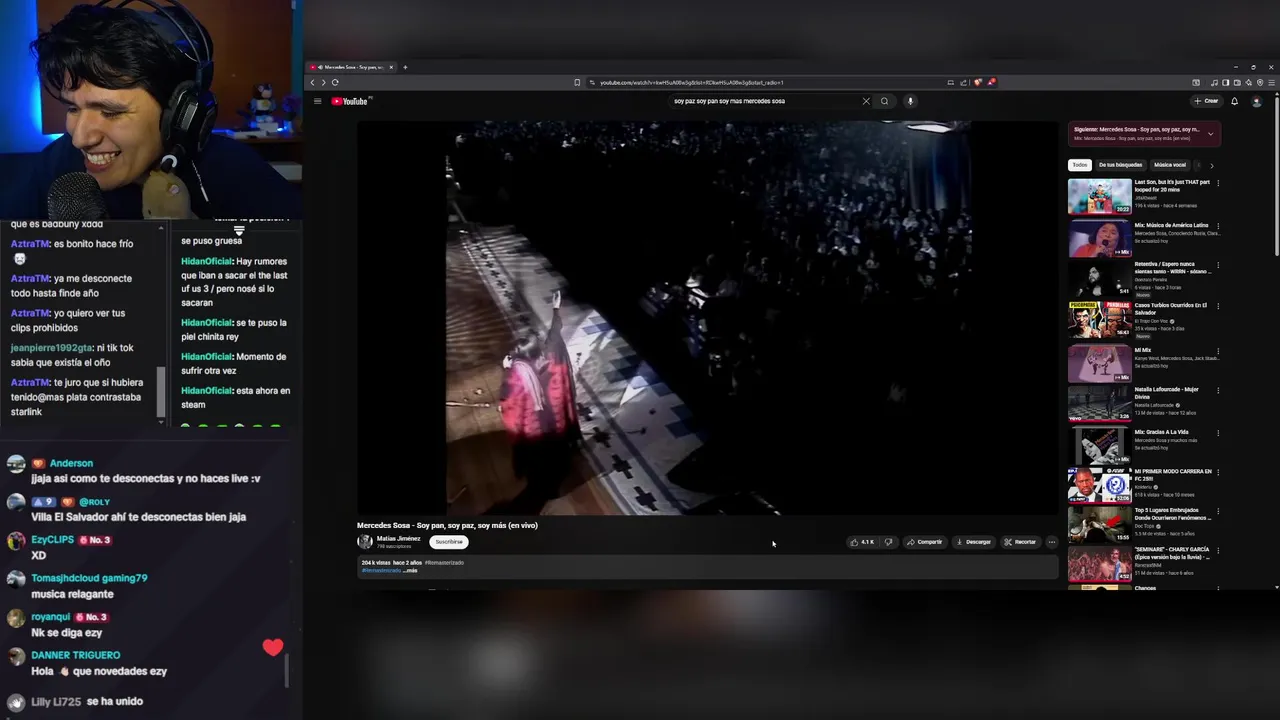Show more filter chips with right arrow
This screenshot has height=720, width=1280.
1211,165
